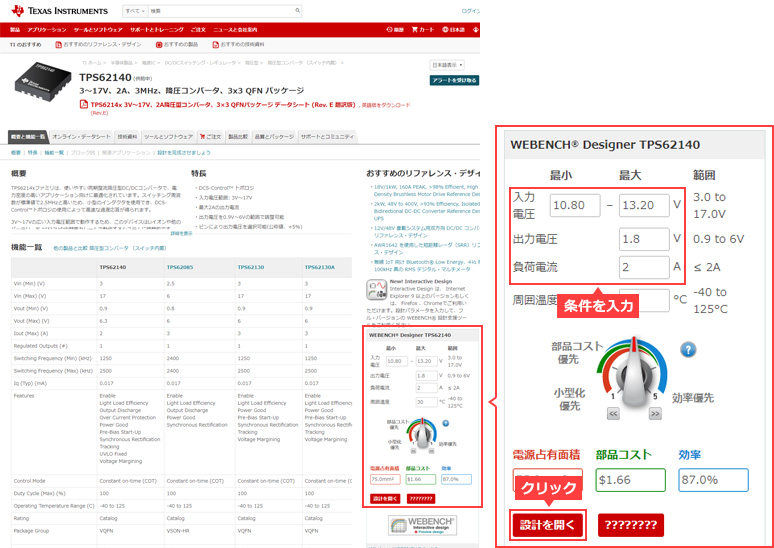Viewport: 774px width, 548px height.
Task: Click the 10.80 minimum input voltage field, enlarged
Action: coord(575,205)
